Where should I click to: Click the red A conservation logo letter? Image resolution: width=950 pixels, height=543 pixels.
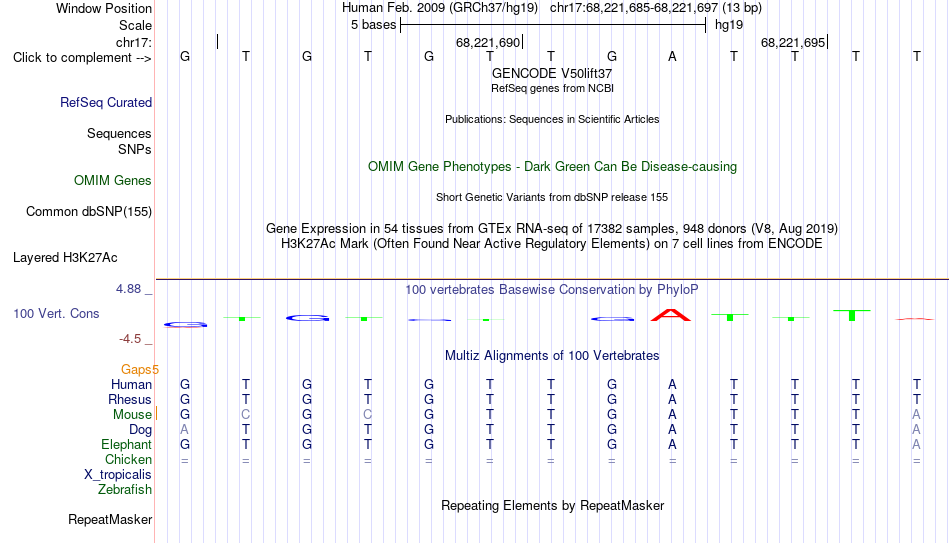pos(671,315)
